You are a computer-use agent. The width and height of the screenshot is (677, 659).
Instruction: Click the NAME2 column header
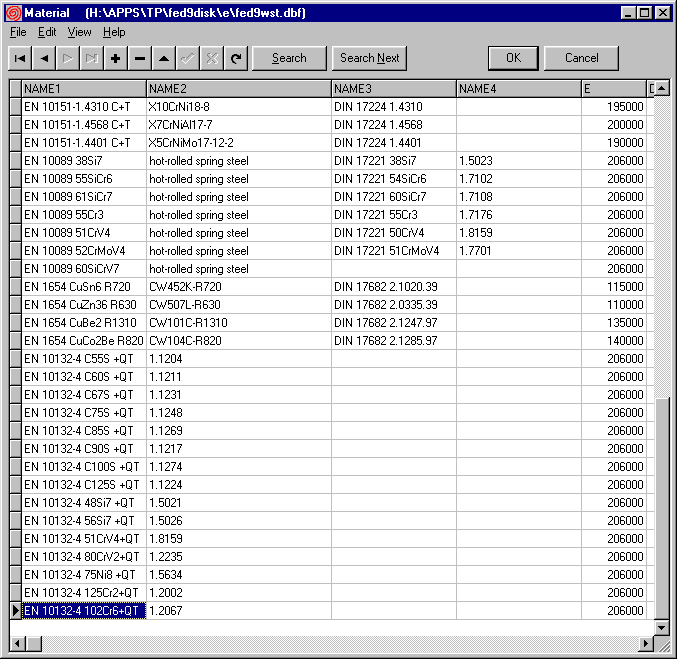(x=238, y=89)
